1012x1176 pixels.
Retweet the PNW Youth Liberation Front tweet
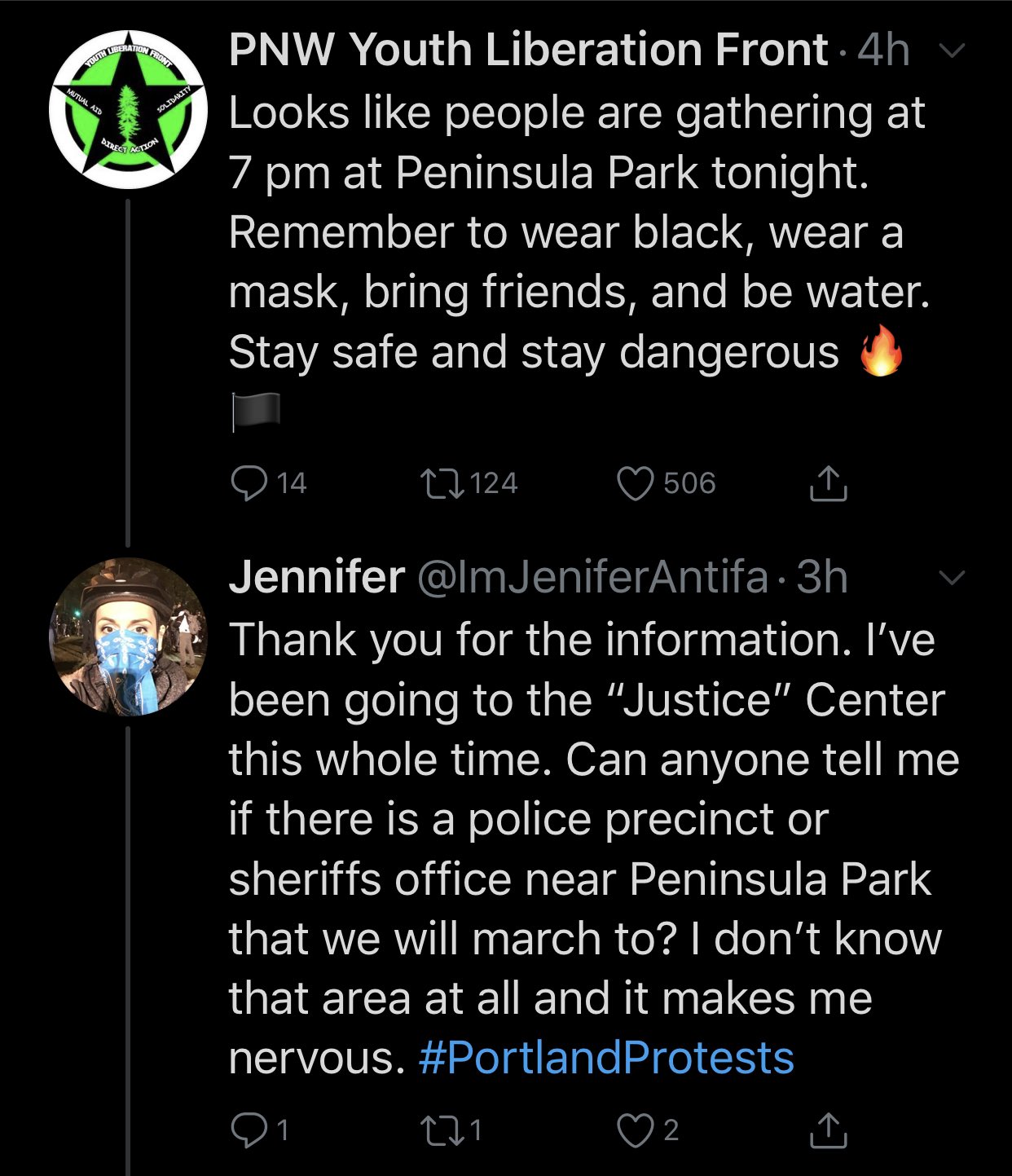coord(442,483)
